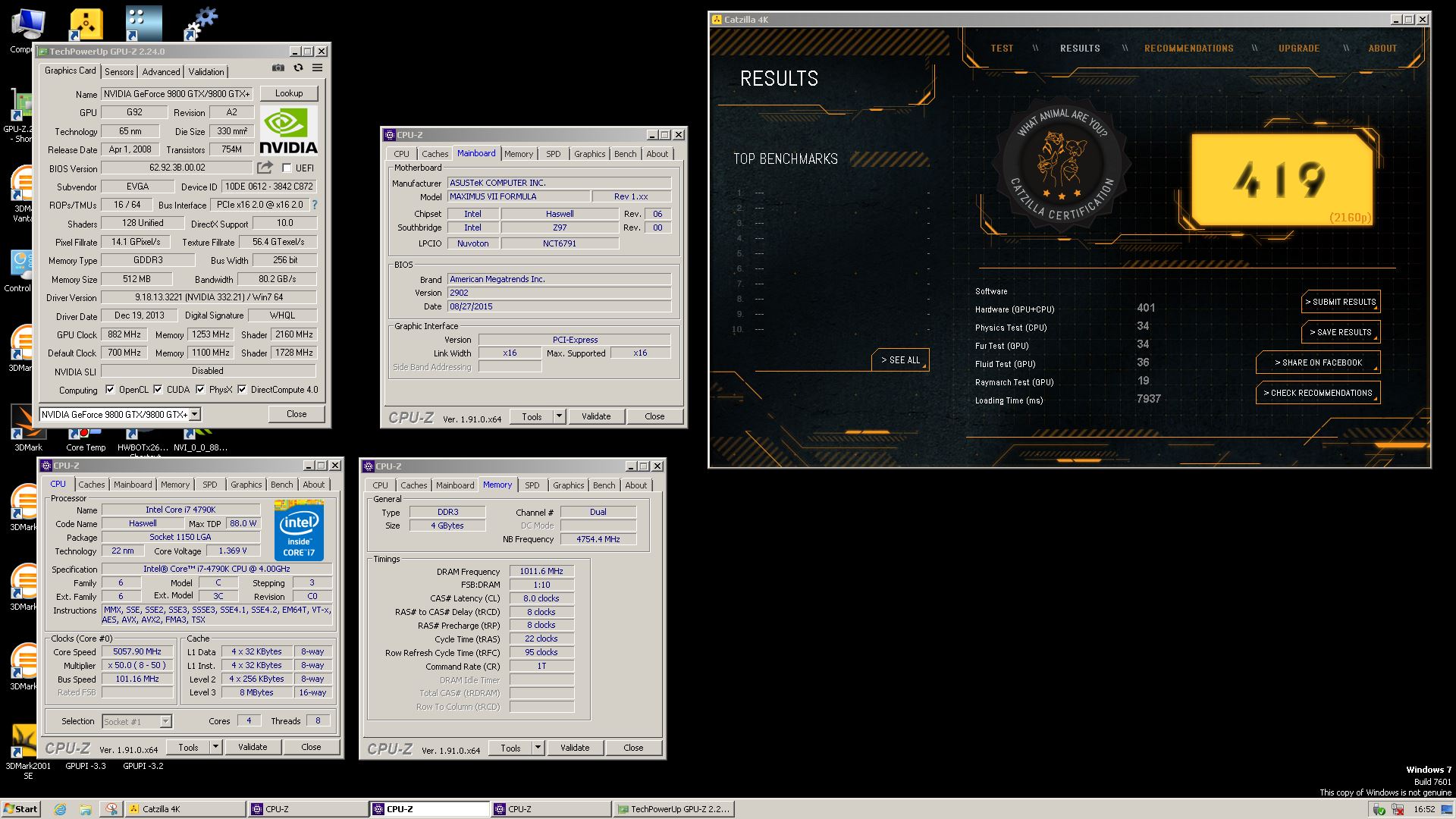1456x819 pixels.
Task: Go to TEST section in Catzilla
Action: tap(1002, 48)
